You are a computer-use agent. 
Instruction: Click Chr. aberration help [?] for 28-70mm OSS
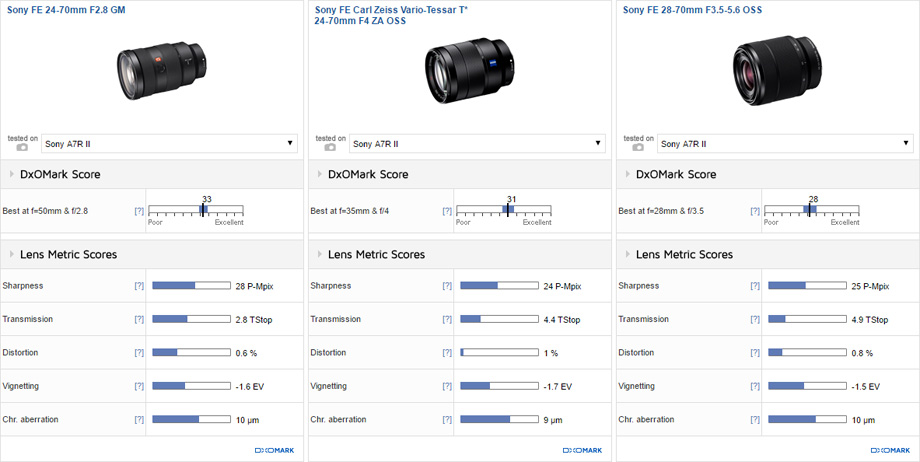coord(755,420)
